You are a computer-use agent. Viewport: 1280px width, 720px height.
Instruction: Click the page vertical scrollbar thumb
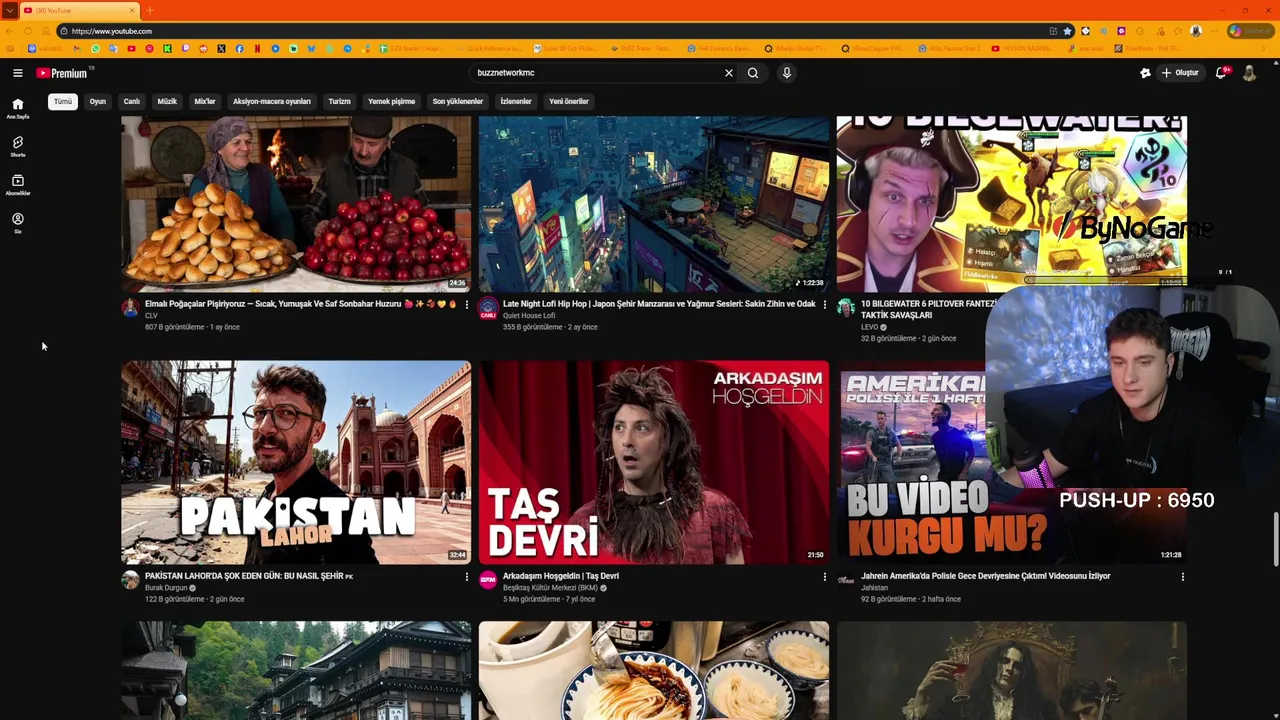pyautogui.click(x=1275, y=539)
